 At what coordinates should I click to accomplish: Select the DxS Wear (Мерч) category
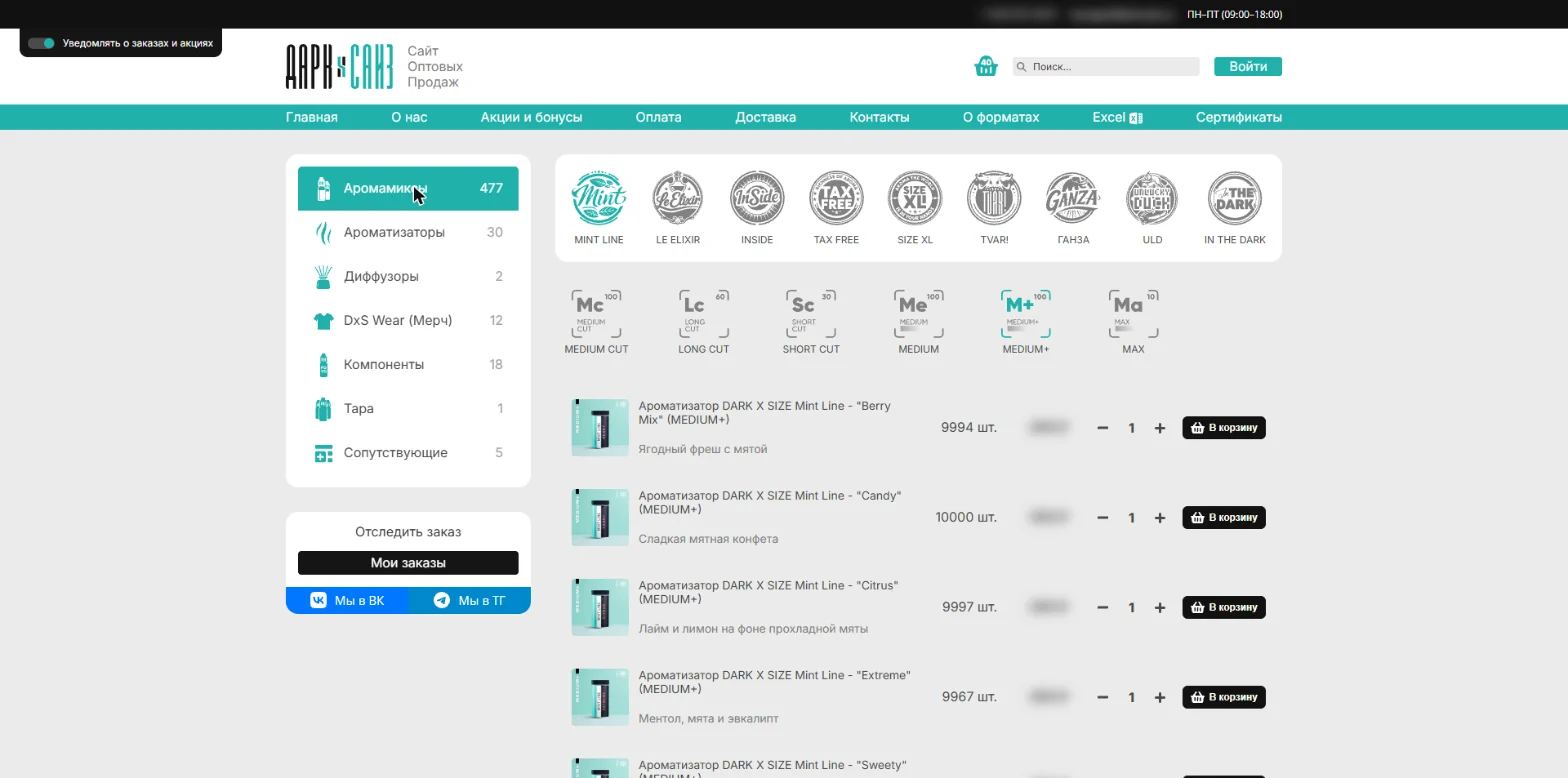click(408, 320)
